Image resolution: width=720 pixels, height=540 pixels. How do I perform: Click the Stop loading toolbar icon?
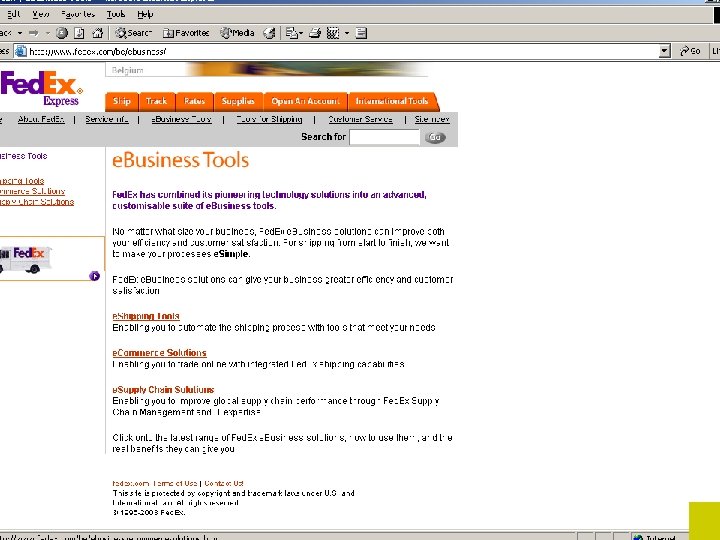(x=62, y=33)
